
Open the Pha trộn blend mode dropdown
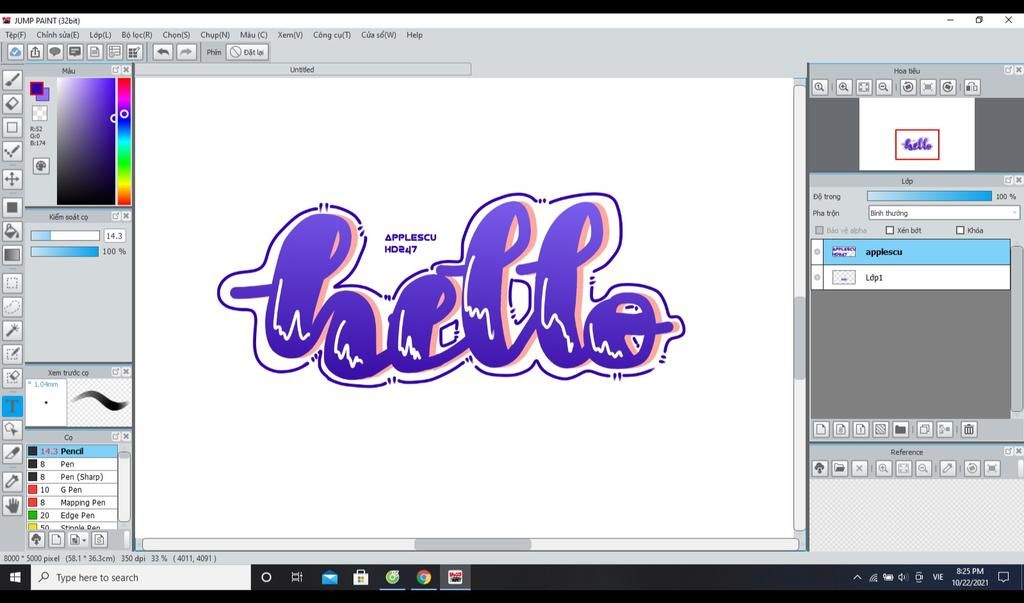[943, 213]
